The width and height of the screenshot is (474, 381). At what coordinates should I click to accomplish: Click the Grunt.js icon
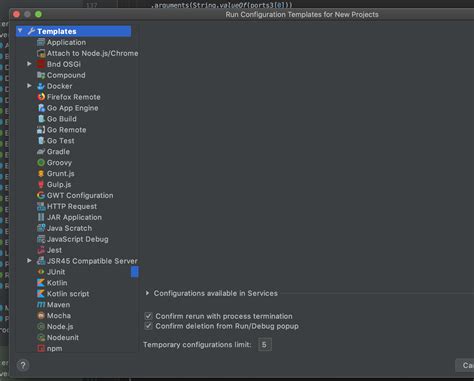coord(41,173)
